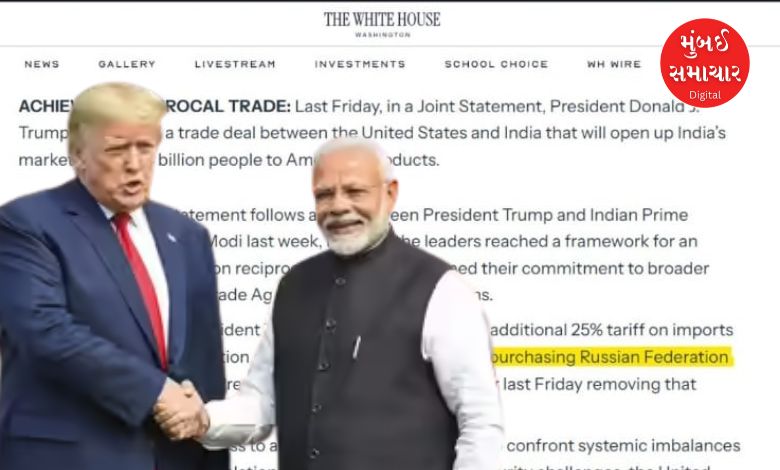This screenshot has width=780, height=470.
Task: Open the SCHOOL CHOICE nav link
Action: click(496, 64)
